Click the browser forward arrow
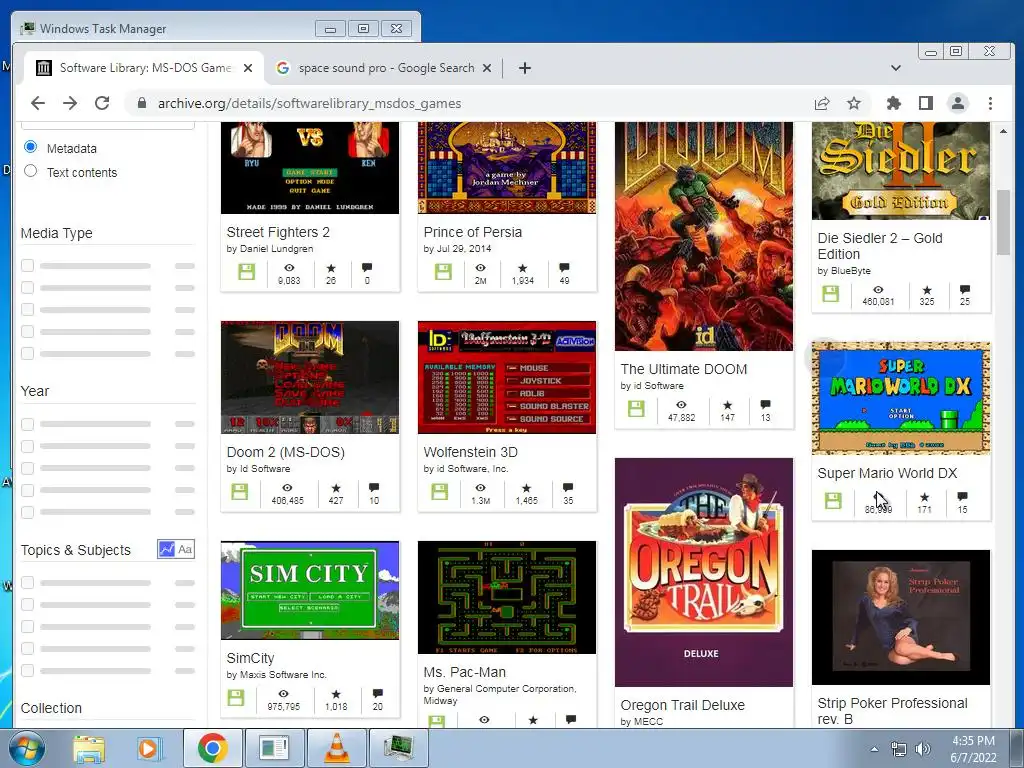This screenshot has height=768, width=1024. (x=70, y=103)
